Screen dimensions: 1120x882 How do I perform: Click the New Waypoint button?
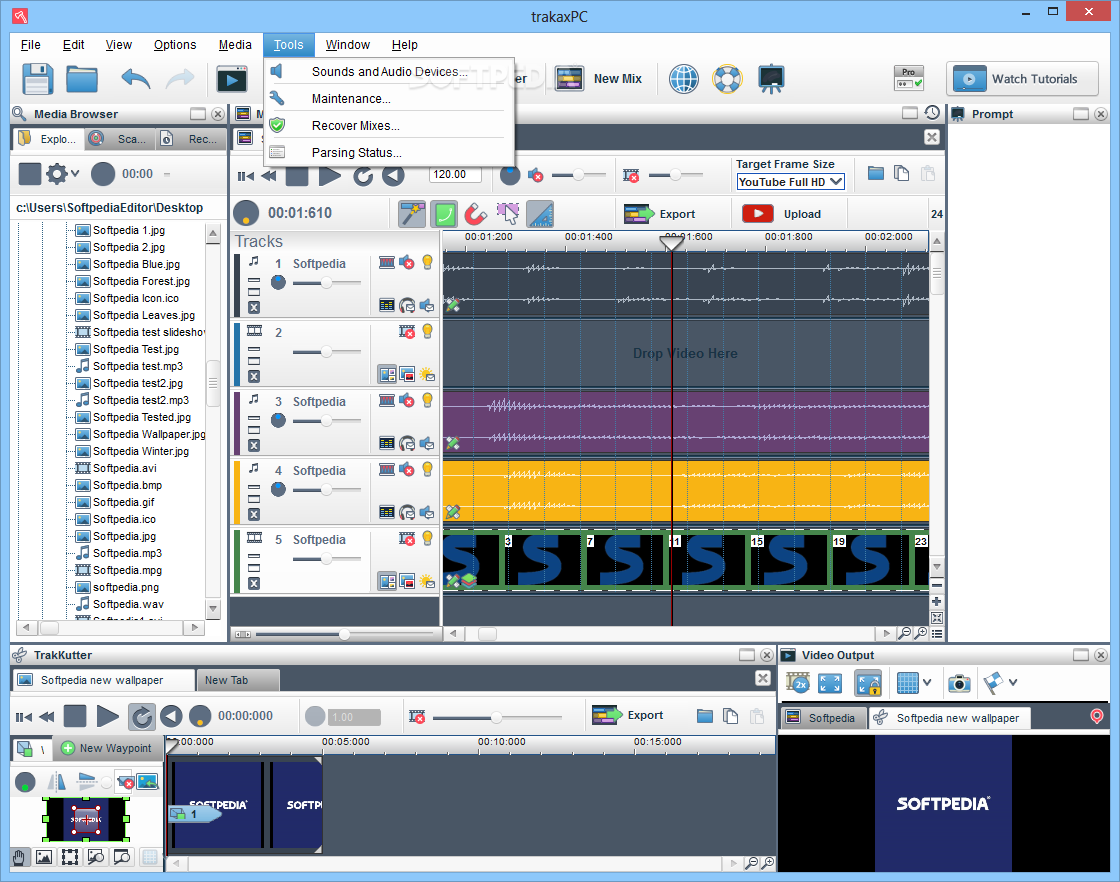[106, 748]
